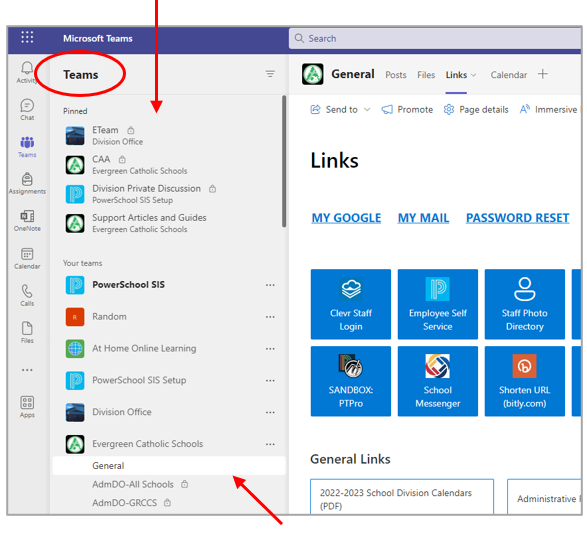This screenshot has width=587, height=533.
Task: Expand the Random team
Action: (x=109, y=317)
